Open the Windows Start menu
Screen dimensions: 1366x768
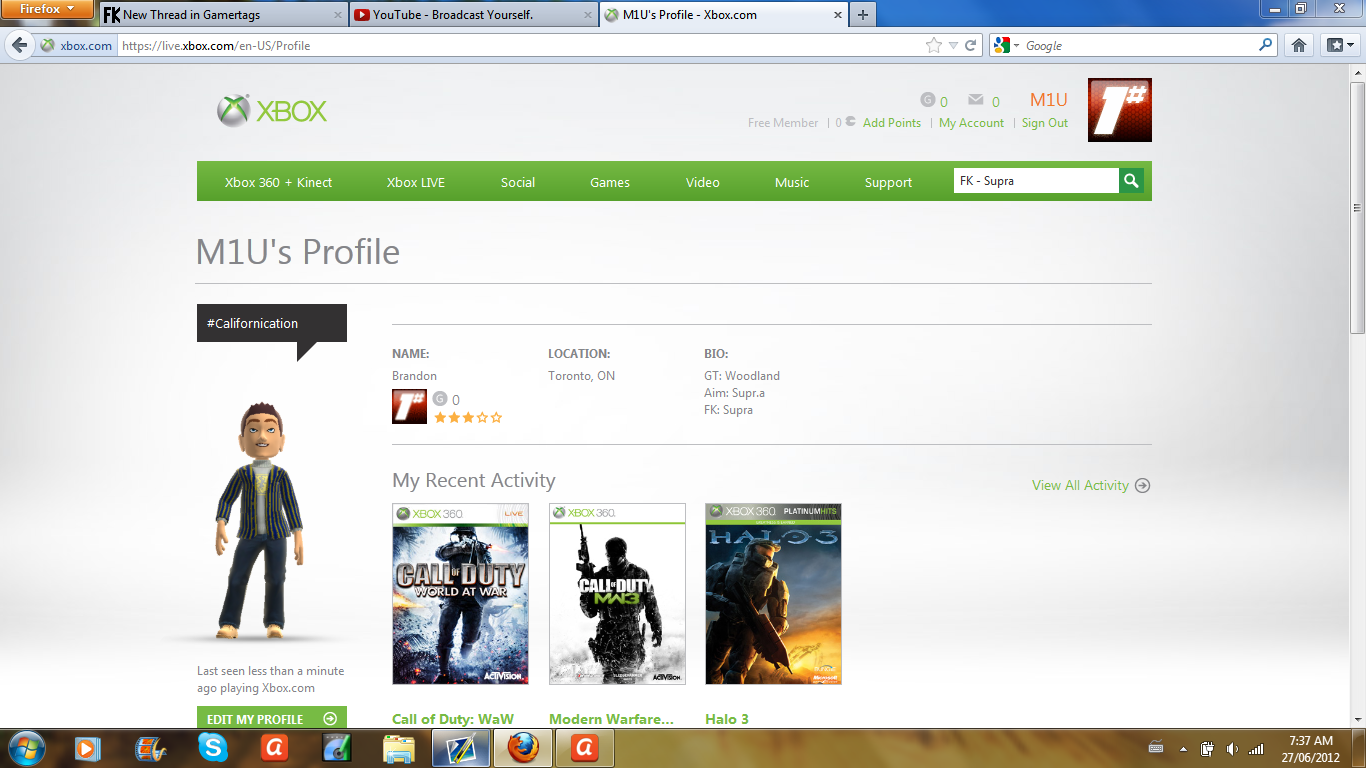pyautogui.click(x=26, y=748)
